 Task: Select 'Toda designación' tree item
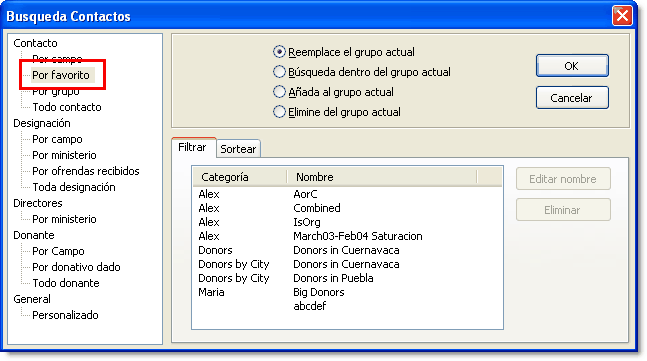click(74, 187)
